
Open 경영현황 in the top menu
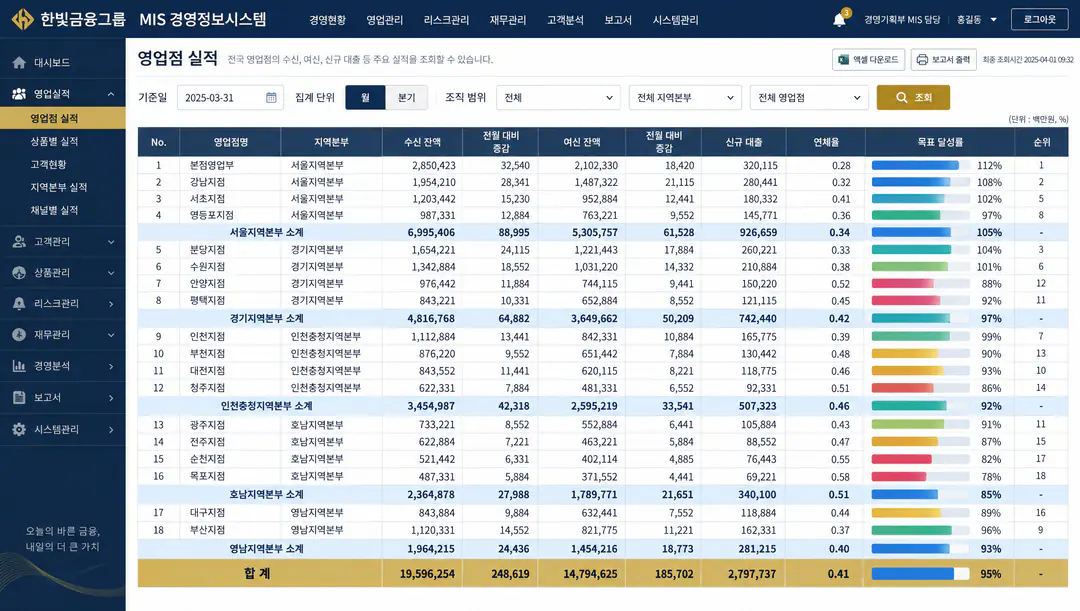click(327, 20)
